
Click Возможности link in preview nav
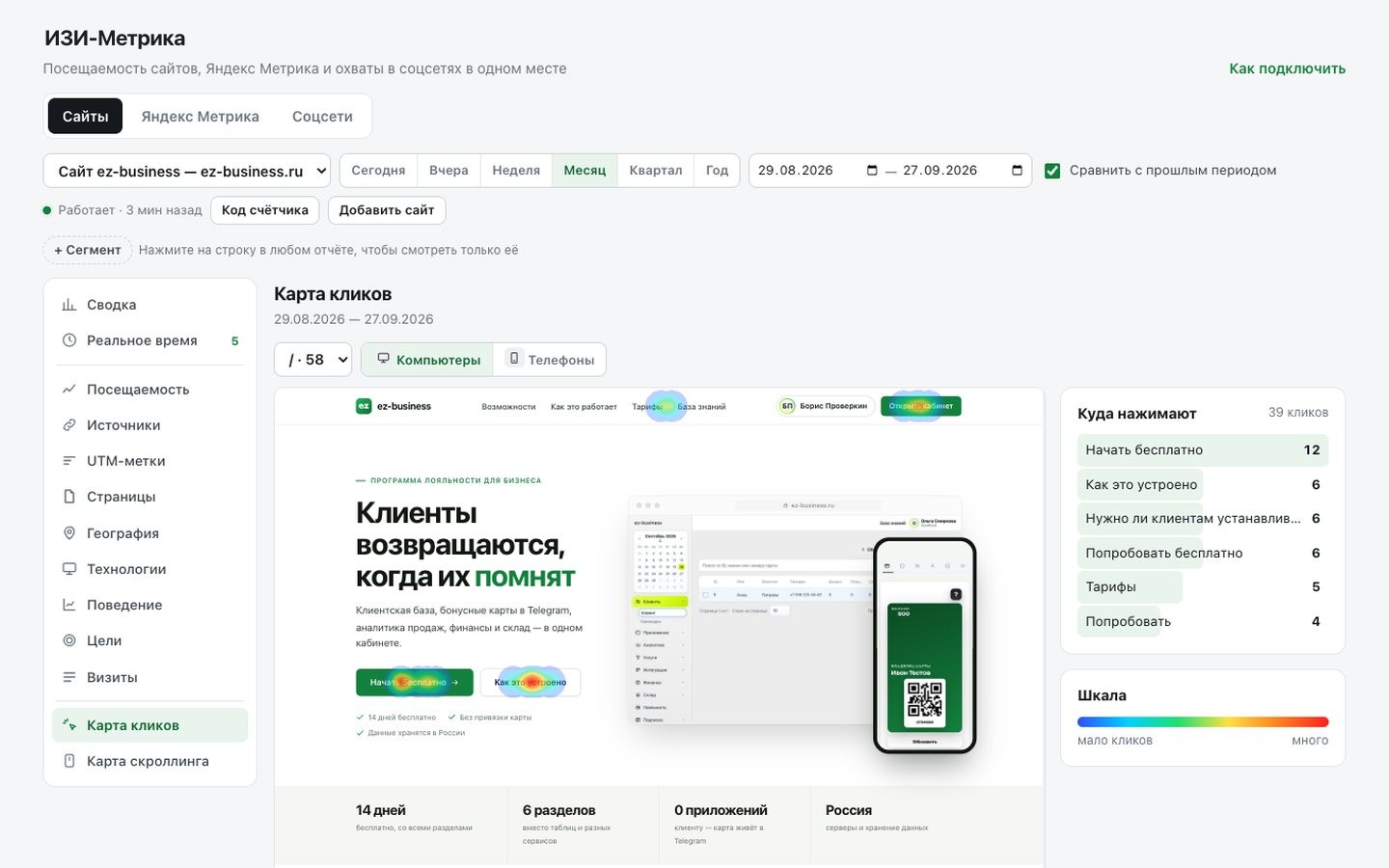pos(508,406)
